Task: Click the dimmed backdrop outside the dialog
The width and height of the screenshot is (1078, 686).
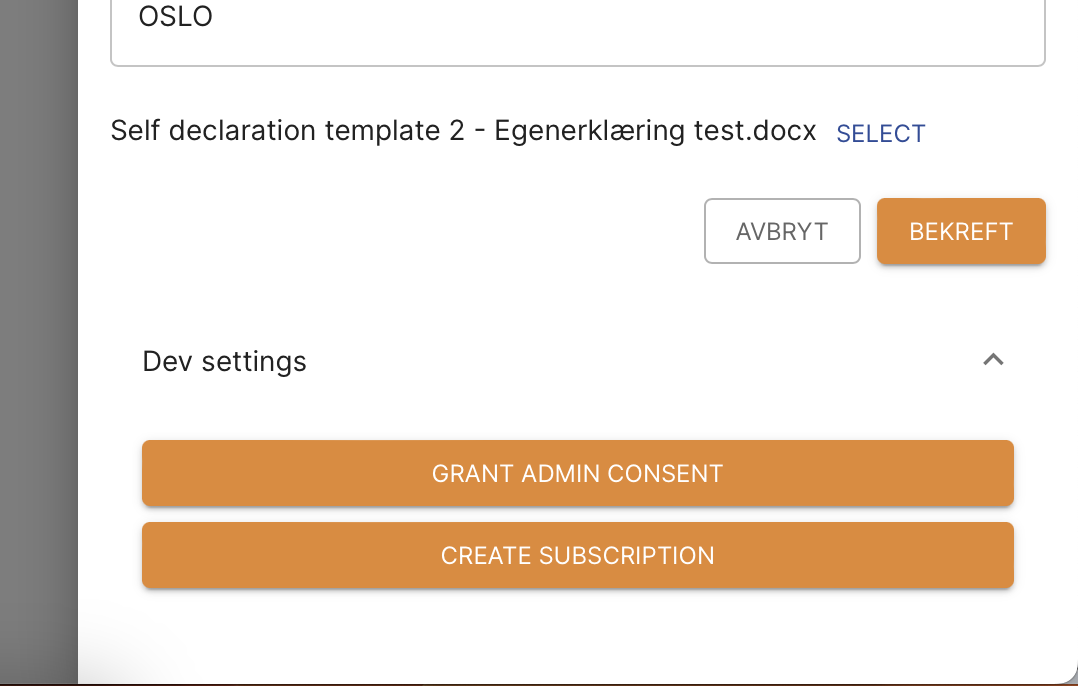Action: (38, 340)
